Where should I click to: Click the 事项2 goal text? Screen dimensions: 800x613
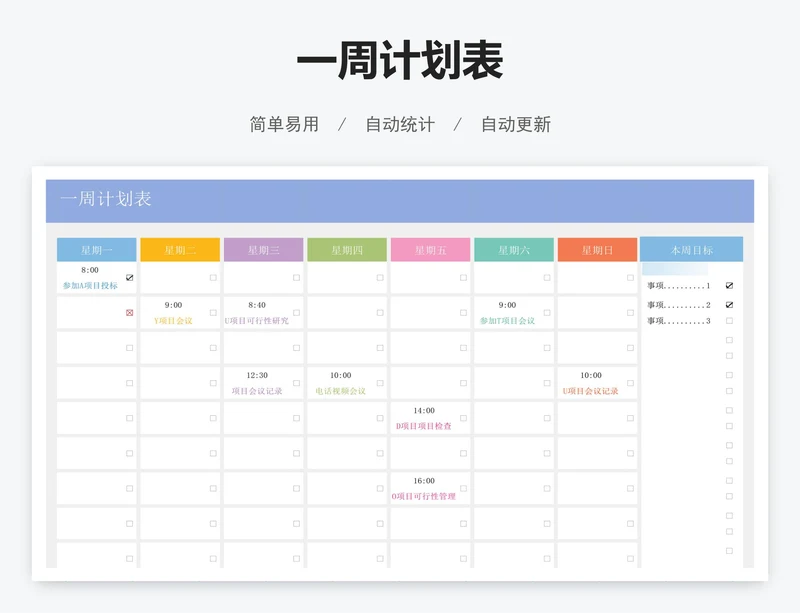coord(679,305)
